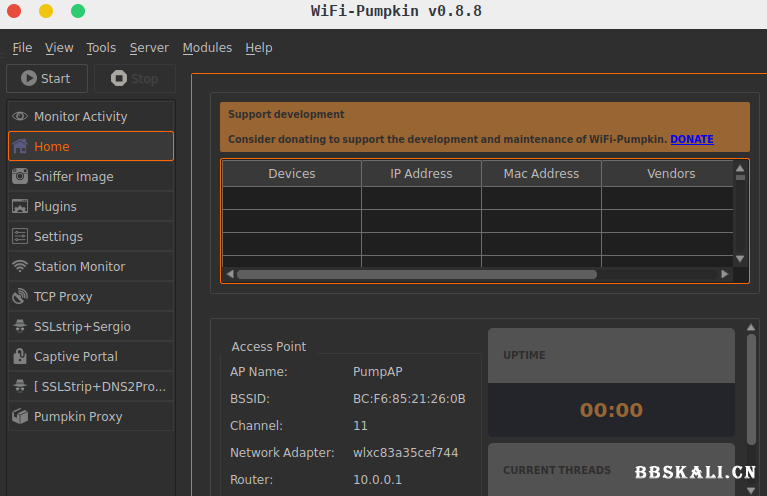This screenshot has width=767, height=496.
Task: Open the Pumpkin Proxy cube icon
Action: (x=20, y=417)
